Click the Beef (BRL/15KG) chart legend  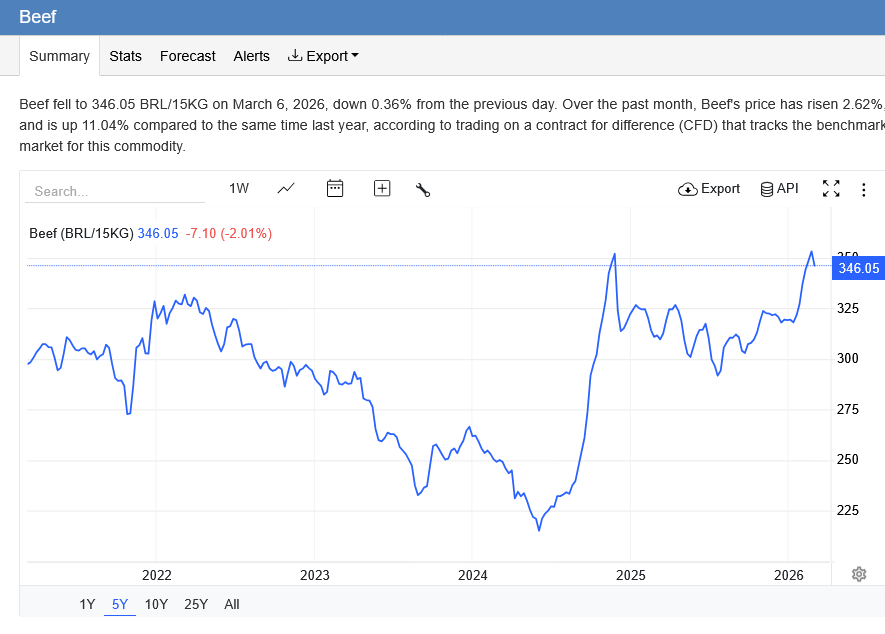(x=81, y=233)
